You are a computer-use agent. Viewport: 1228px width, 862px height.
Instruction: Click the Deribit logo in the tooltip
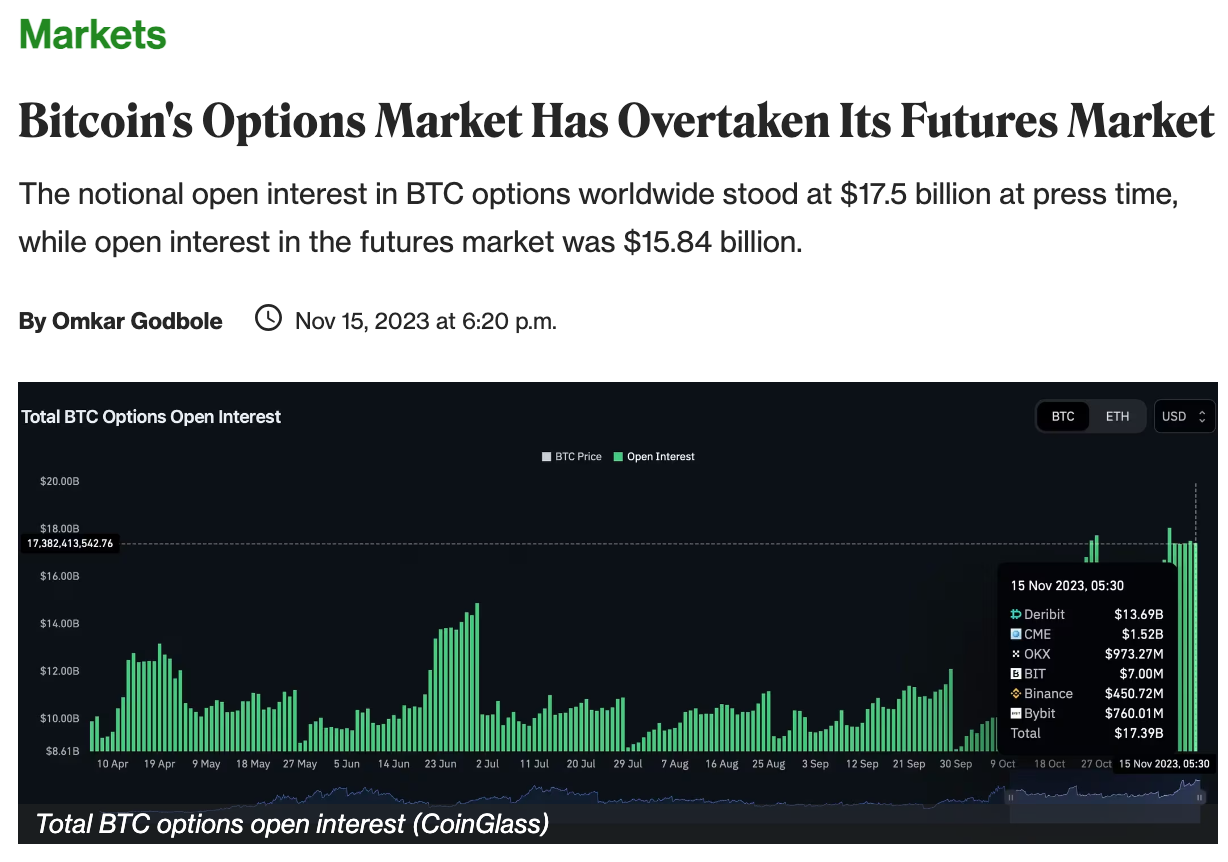point(1016,614)
